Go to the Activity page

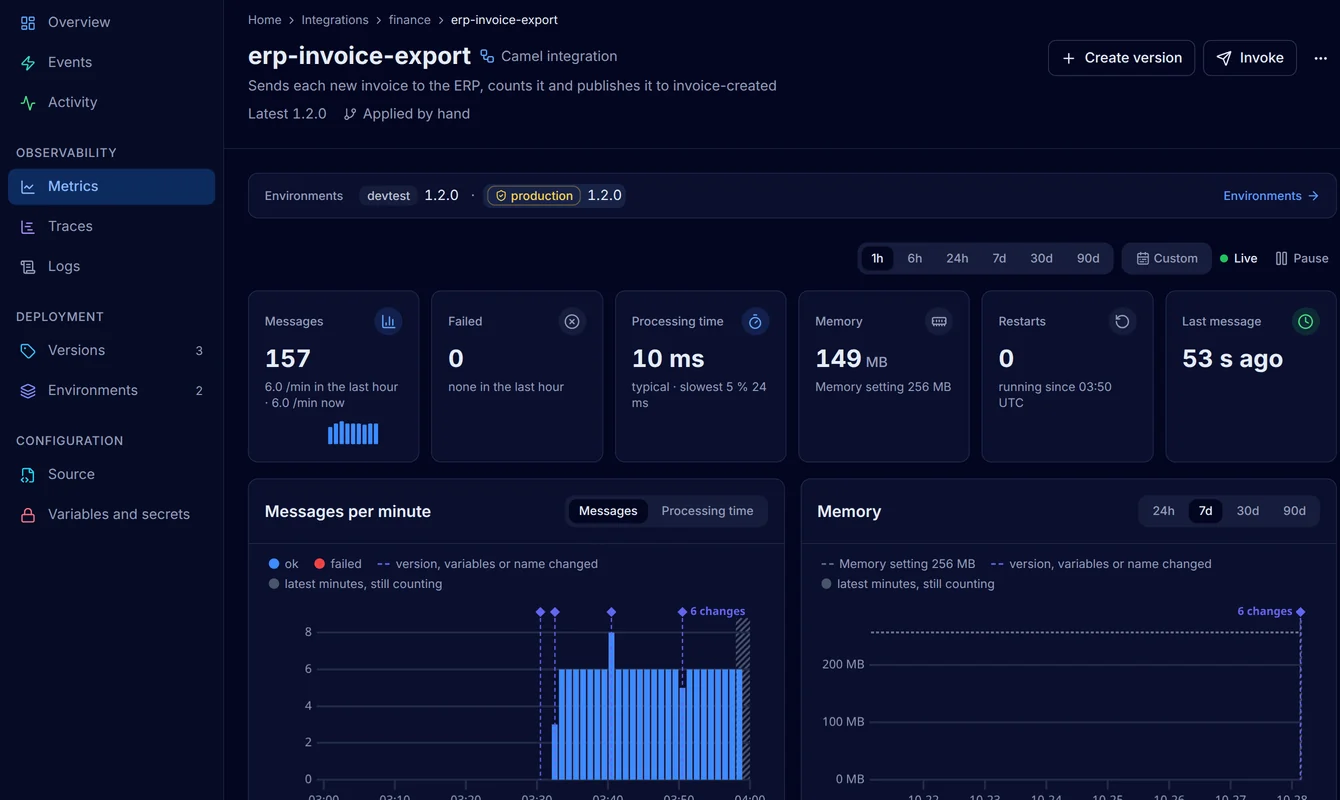tap(111, 102)
